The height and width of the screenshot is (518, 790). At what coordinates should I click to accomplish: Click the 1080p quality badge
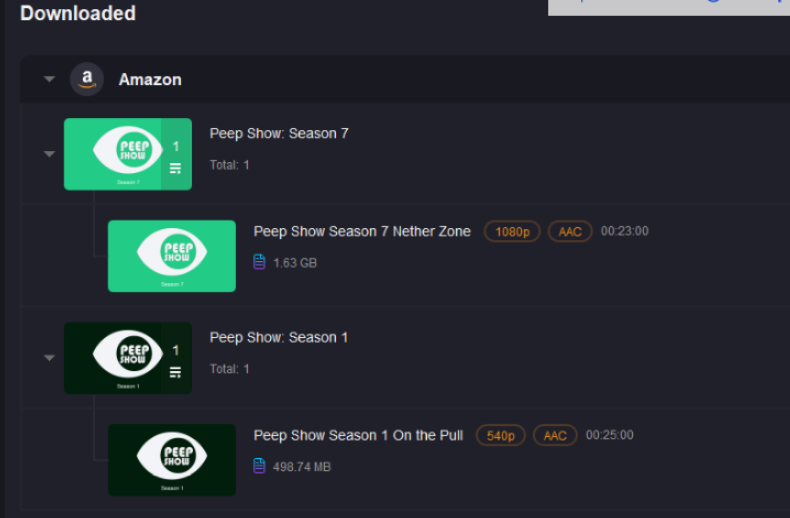pos(512,231)
